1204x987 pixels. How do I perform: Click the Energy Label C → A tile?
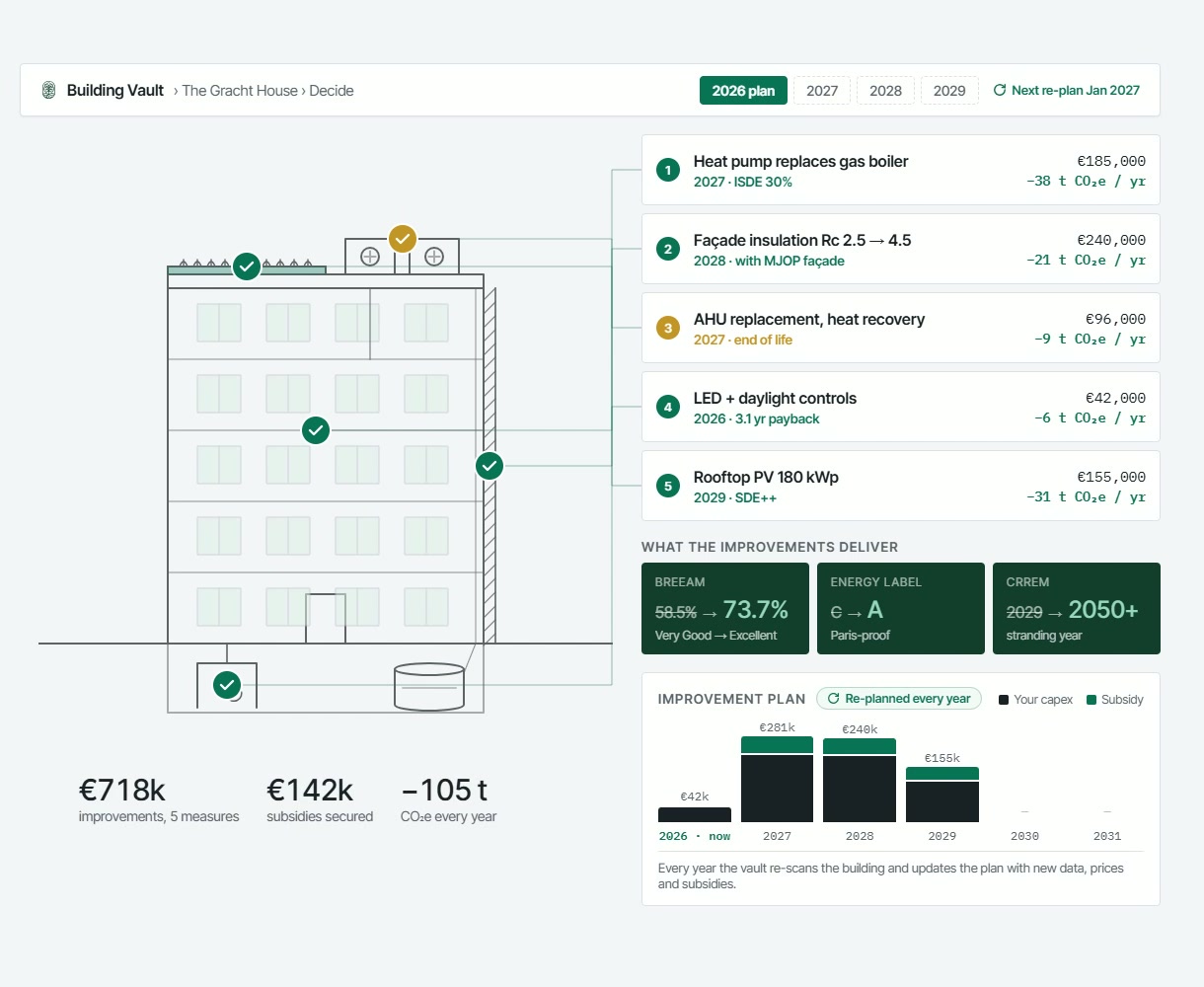(901, 608)
